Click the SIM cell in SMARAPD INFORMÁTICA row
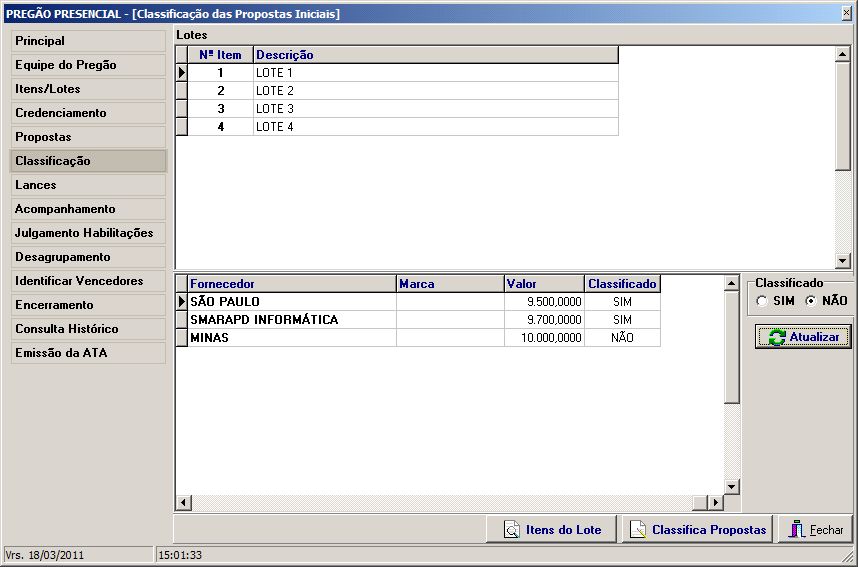This screenshot has height=567, width=858. click(x=623, y=320)
